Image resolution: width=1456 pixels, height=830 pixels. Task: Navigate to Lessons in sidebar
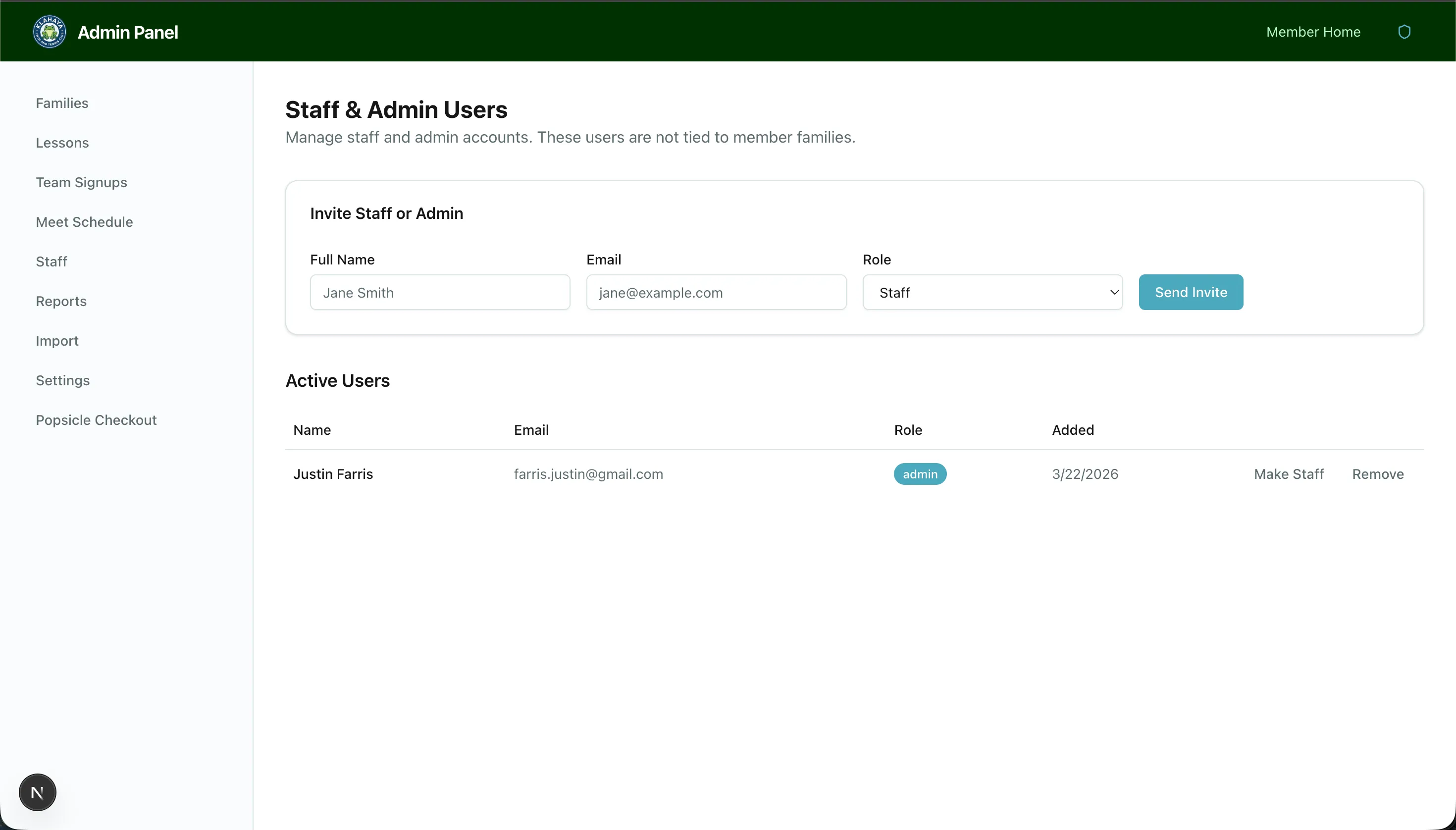click(62, 143)
